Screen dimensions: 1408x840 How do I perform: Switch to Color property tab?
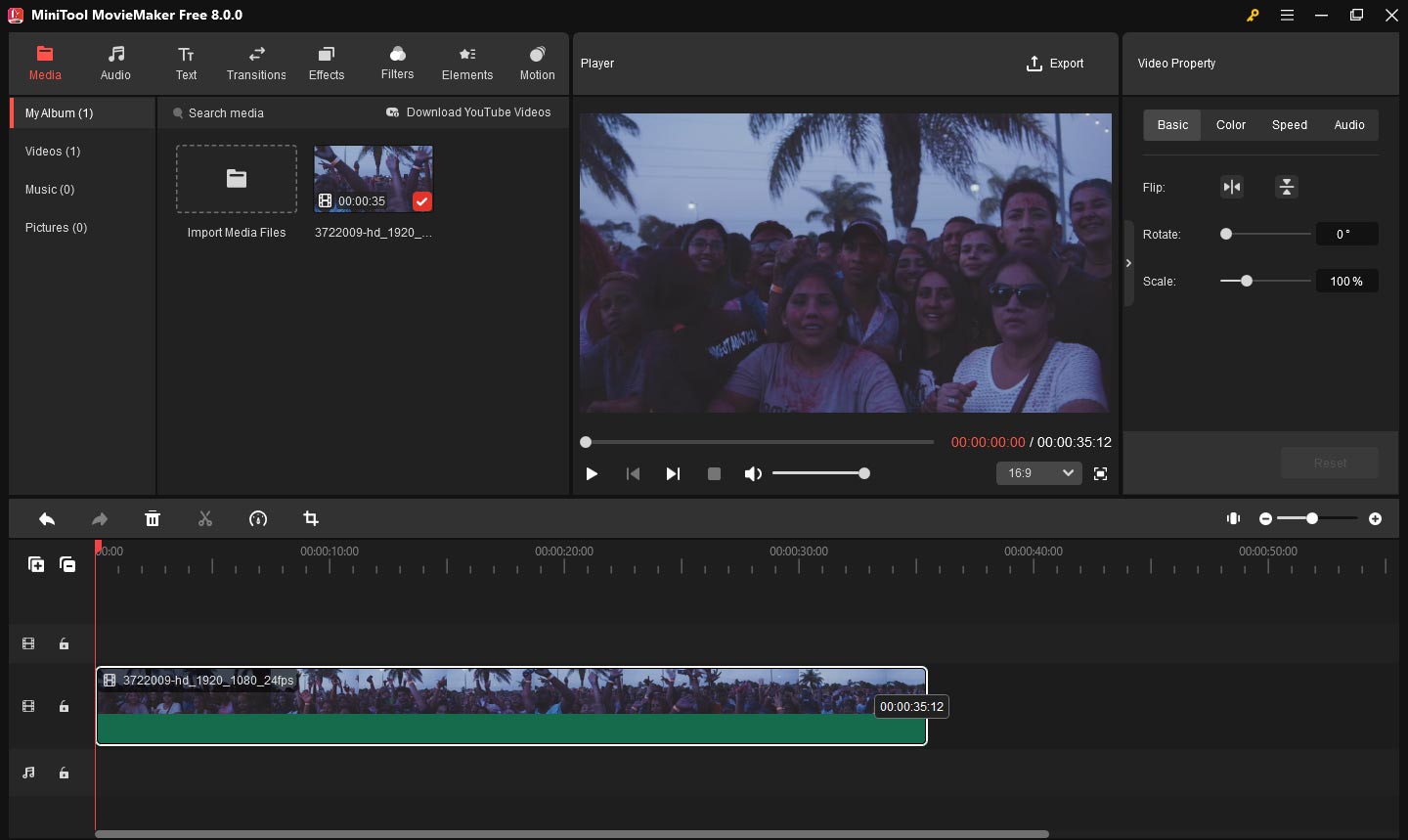point(1231,125)
